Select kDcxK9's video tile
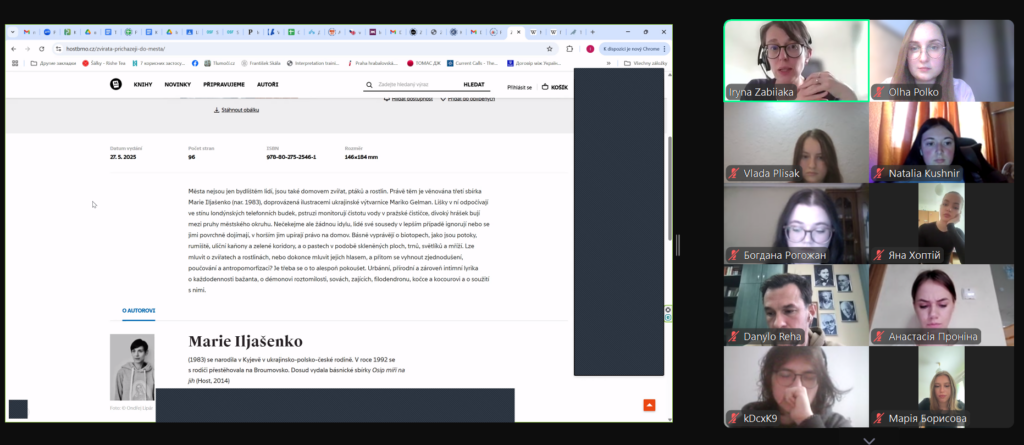This screenshot has width=1024, height=445. [796, 387]
